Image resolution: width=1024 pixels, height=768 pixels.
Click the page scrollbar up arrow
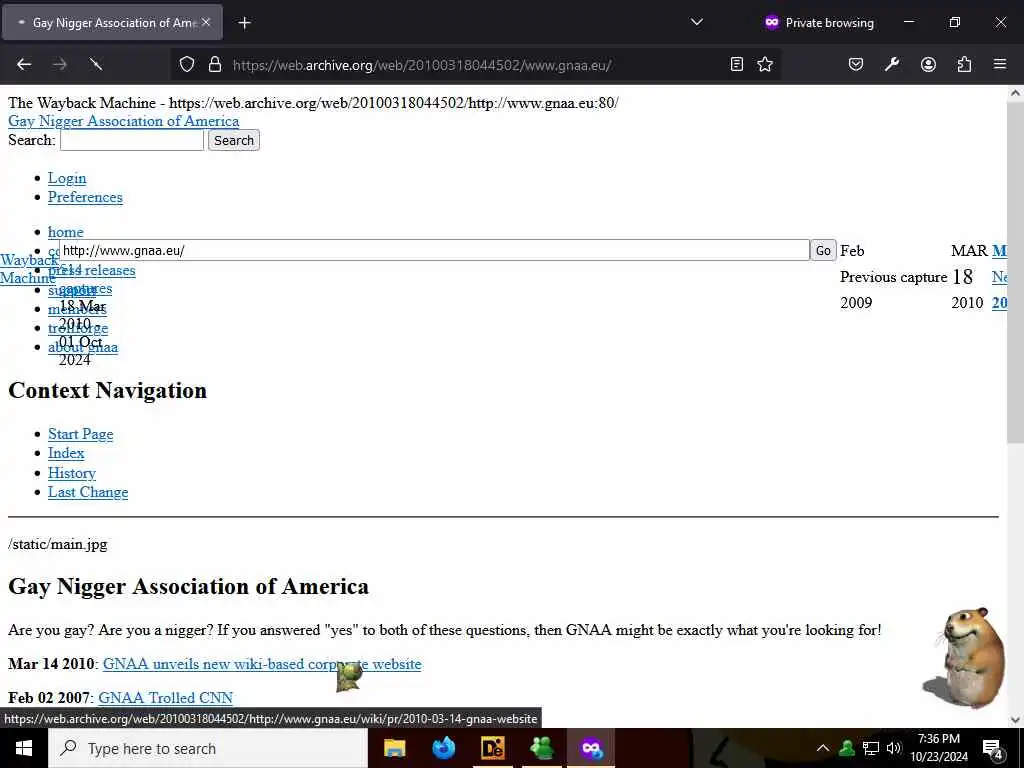1015,93
